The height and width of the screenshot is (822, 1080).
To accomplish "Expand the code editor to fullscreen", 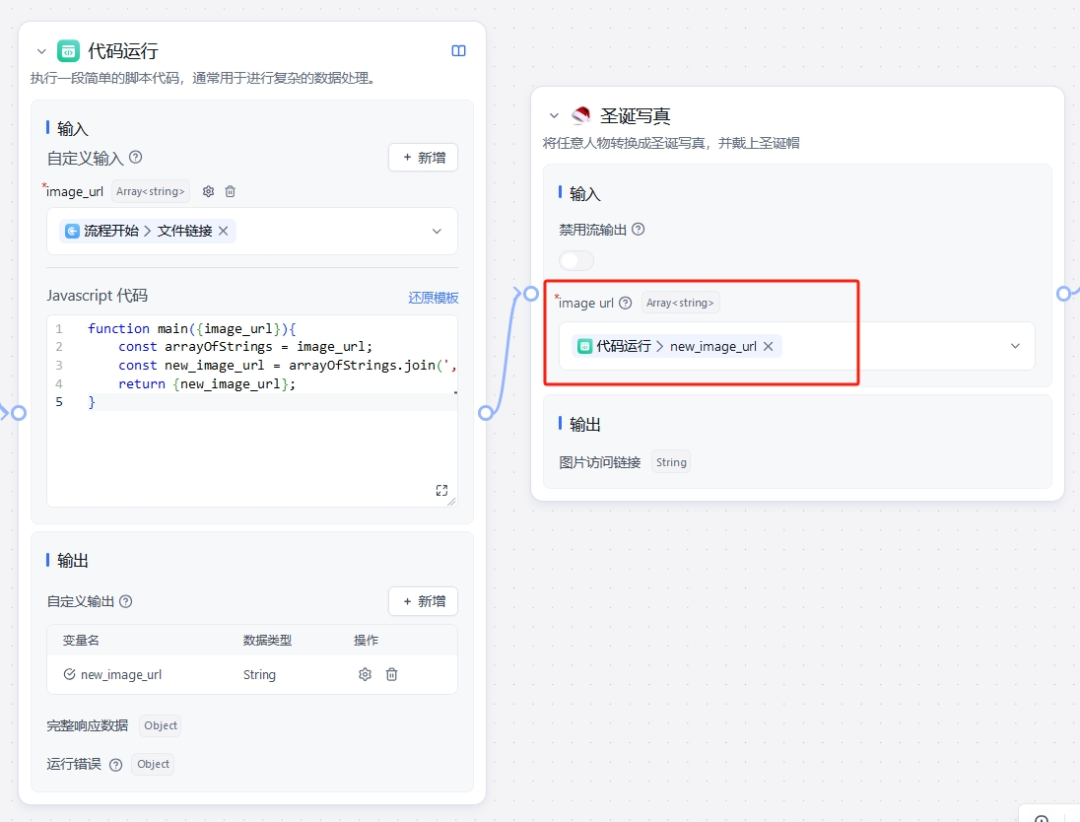I will [x=442, y=491].
